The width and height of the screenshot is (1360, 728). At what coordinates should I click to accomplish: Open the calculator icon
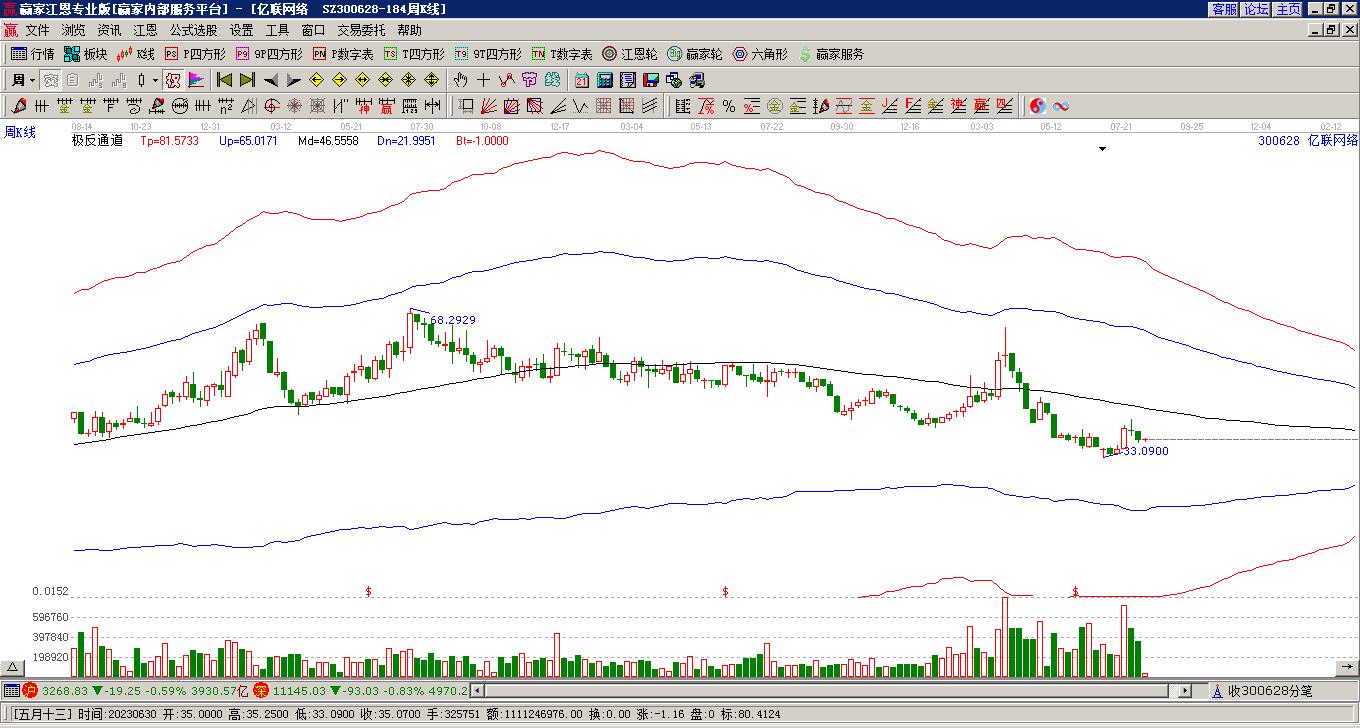click(605, 80)
